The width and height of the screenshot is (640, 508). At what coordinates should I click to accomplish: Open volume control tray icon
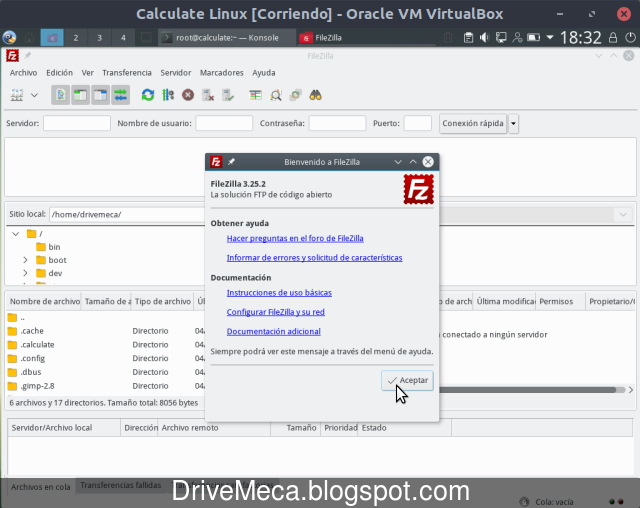pos(484,38)
